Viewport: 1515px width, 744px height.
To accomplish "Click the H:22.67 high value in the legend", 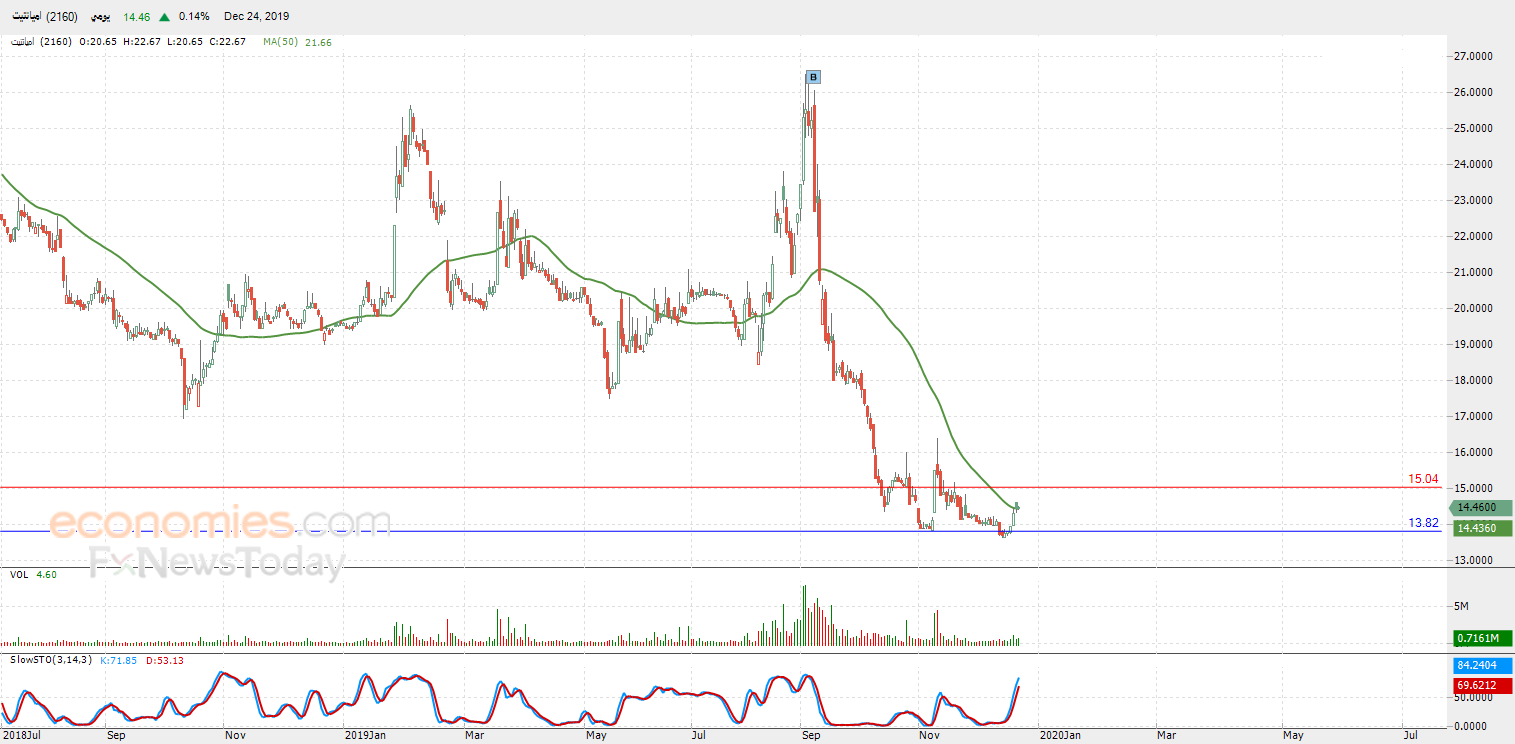I will click(x=142, y=42).
